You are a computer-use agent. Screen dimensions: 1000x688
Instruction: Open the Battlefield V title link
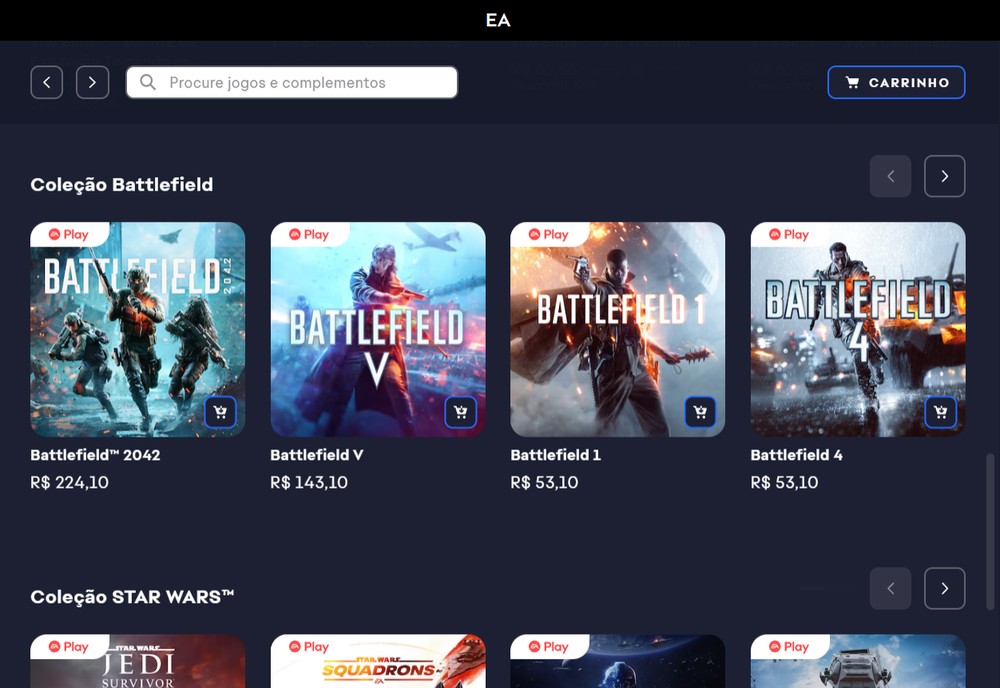(x=319, y=455)
